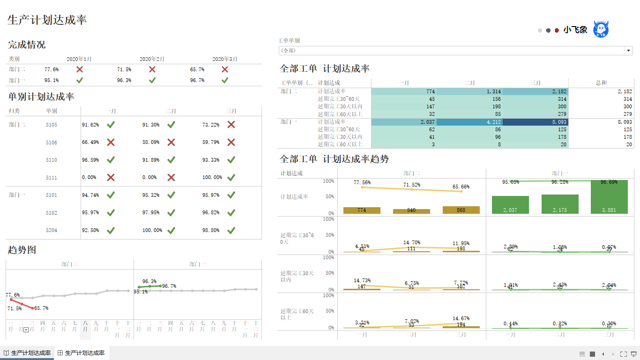Image resolution: width=640 pixels, height=360 pixels.
Task: Select the dark blue 8,093 heatmap cell
Action: 536,122
